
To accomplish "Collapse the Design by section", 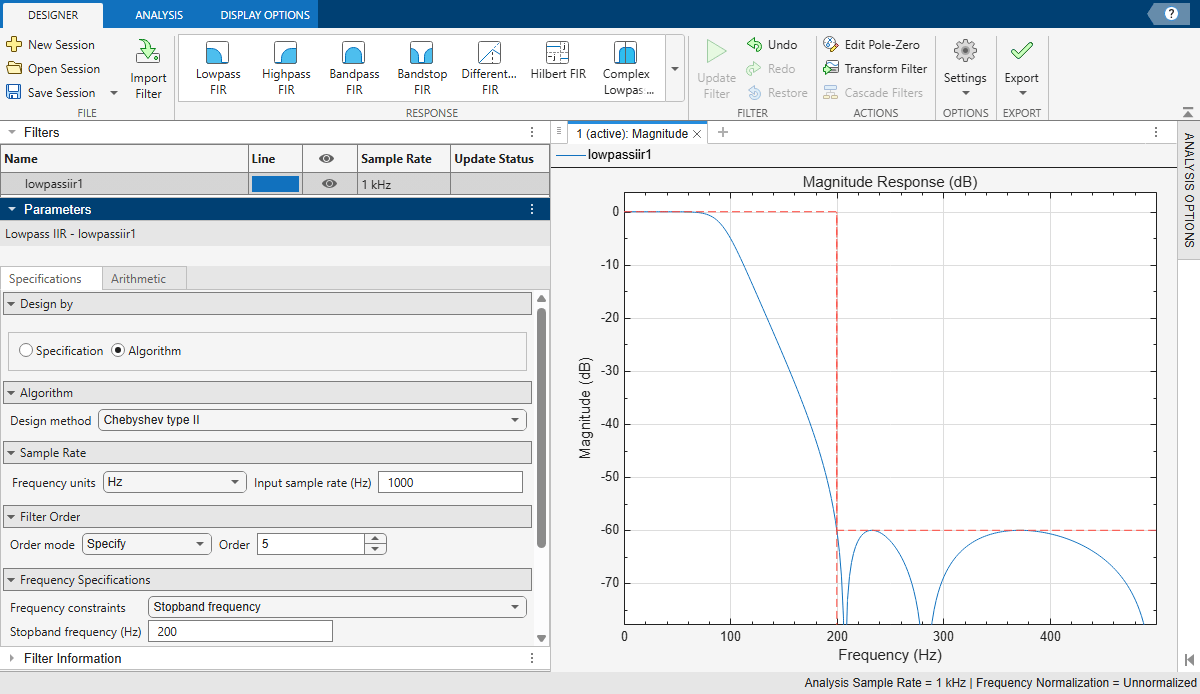I will pos(11,304).
